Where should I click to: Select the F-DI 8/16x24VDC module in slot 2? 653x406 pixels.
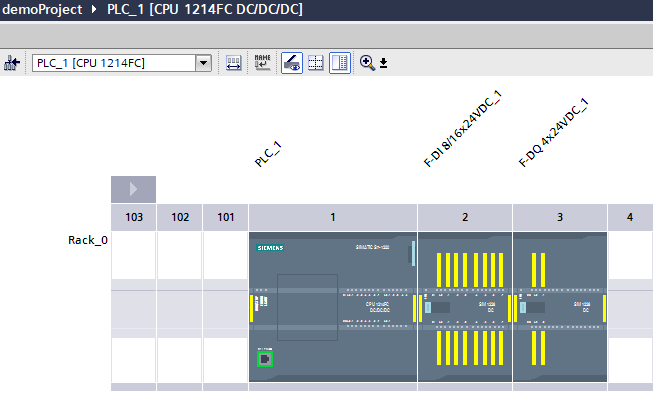pyautogui.click(x=464, y=305)
